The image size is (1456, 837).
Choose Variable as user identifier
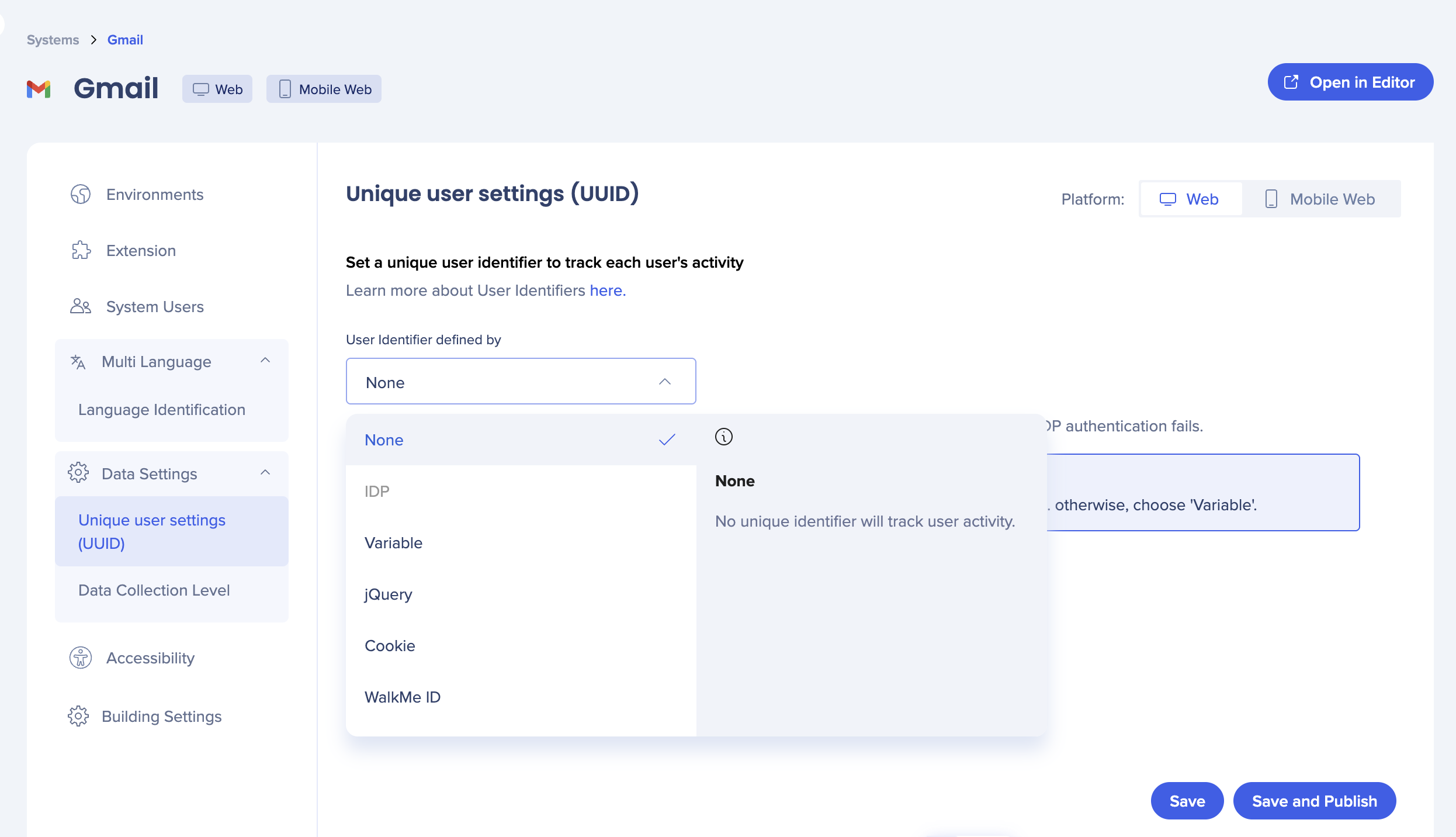coord(521,542)
